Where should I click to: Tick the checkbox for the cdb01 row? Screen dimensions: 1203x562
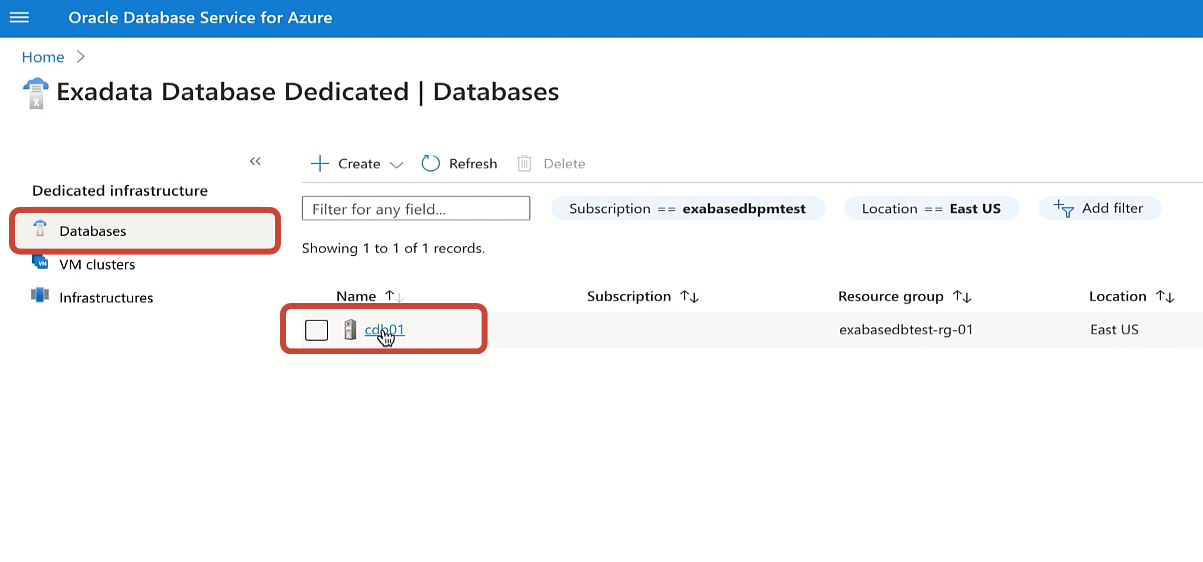coord(316,330)
